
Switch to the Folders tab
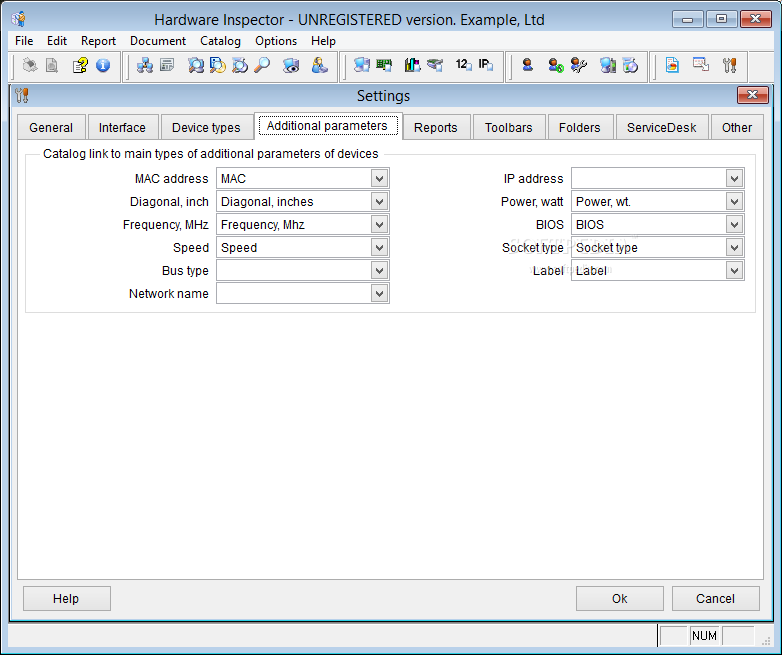(580, 128)
